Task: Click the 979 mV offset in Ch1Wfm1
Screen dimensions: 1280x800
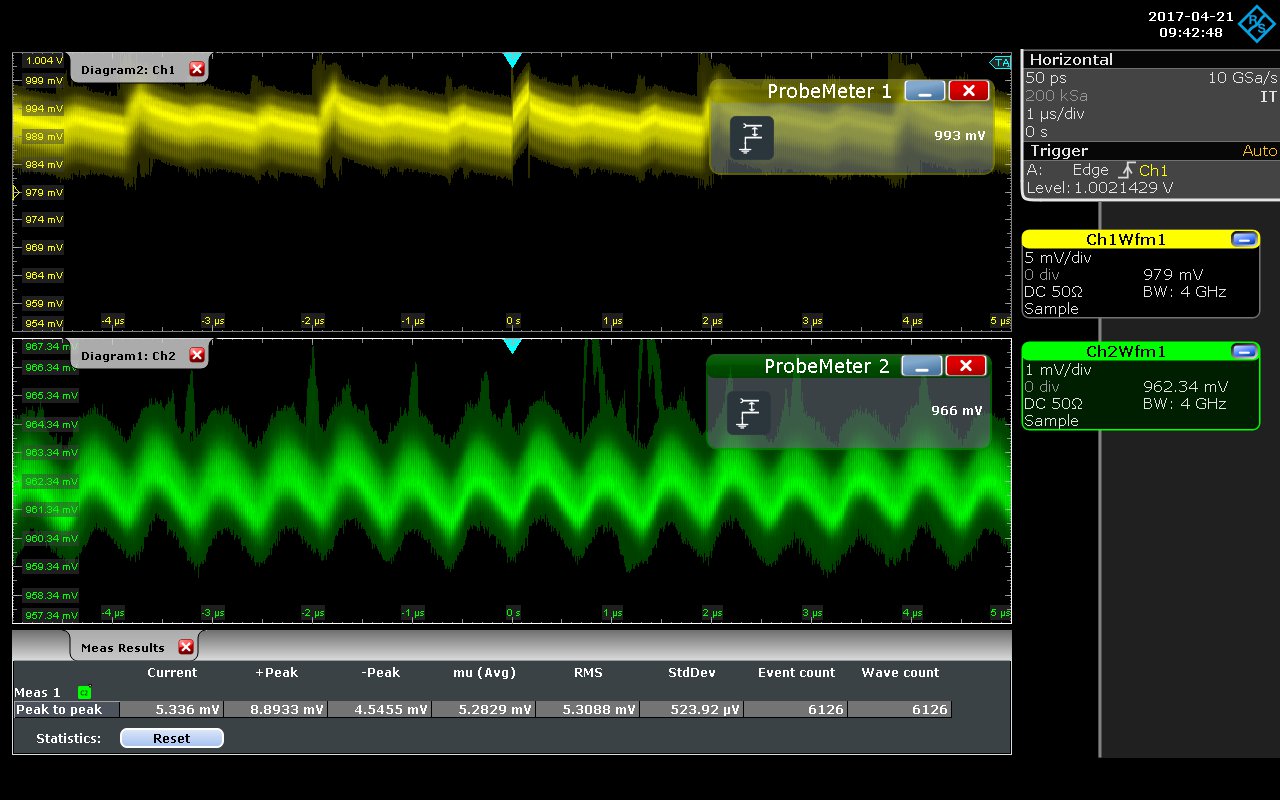Action: tap(1173, 275)
